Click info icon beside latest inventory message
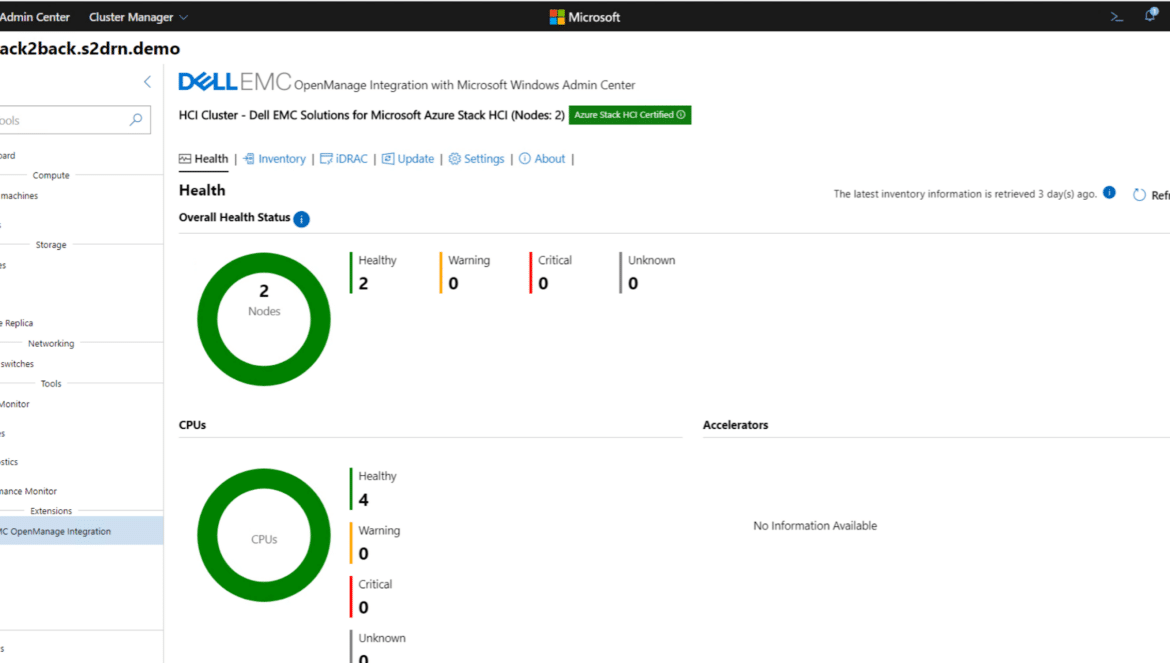This screenshot has height=663, width=1170. tap(1110, 192)
